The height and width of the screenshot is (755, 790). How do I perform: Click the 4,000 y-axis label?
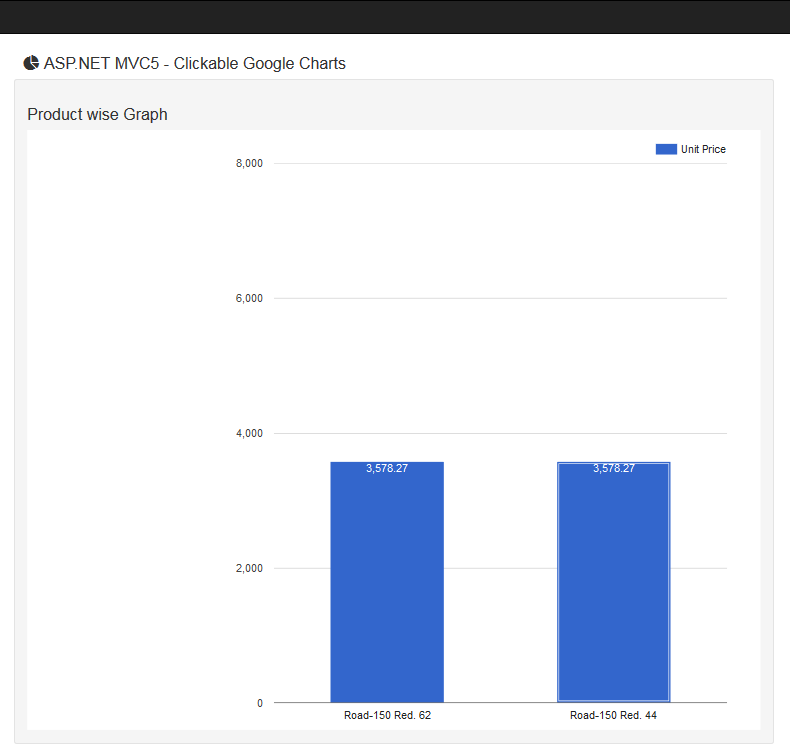(x=249, y=433)
